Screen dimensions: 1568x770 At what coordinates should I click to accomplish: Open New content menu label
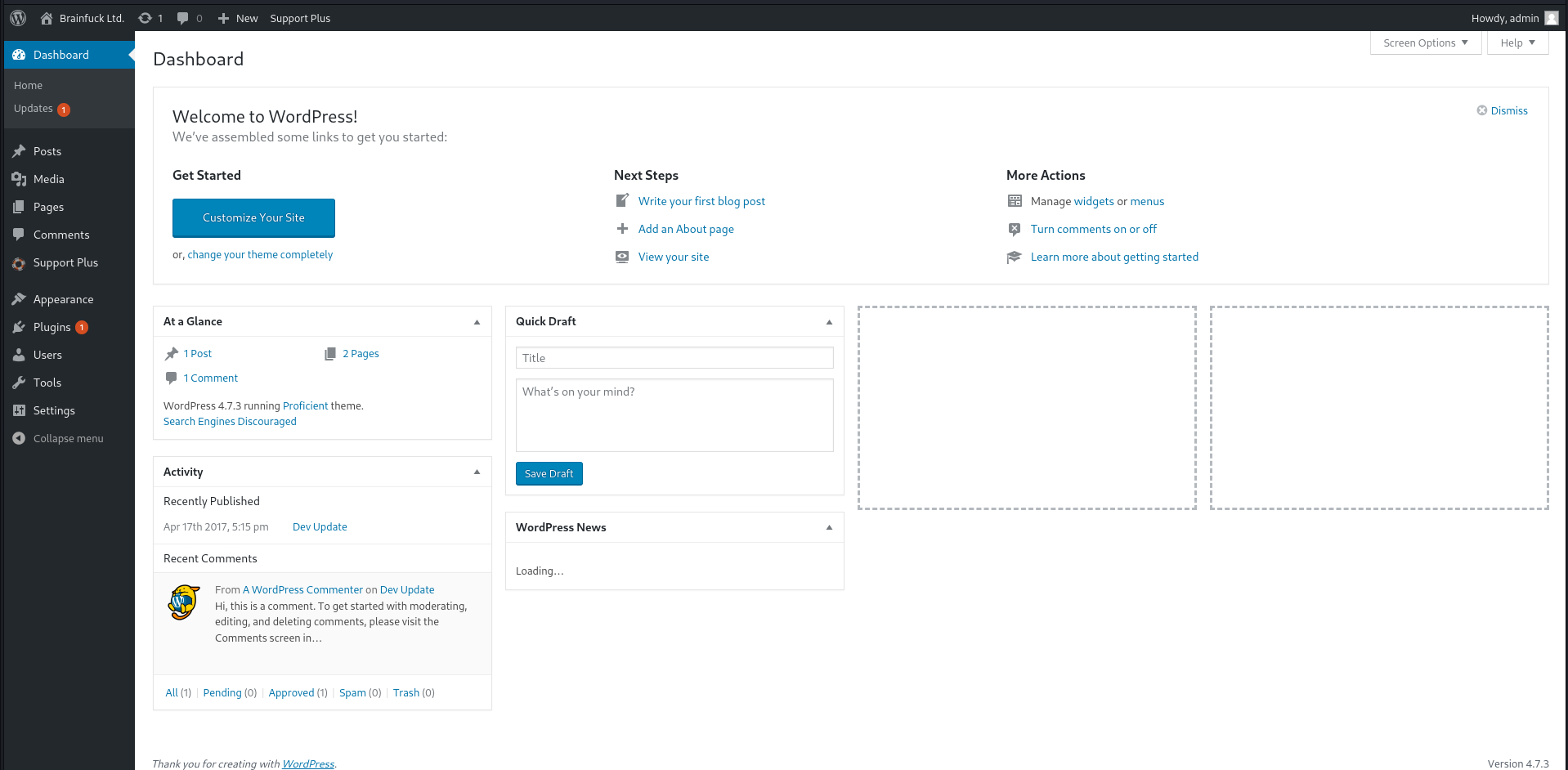tap(247, 18)
